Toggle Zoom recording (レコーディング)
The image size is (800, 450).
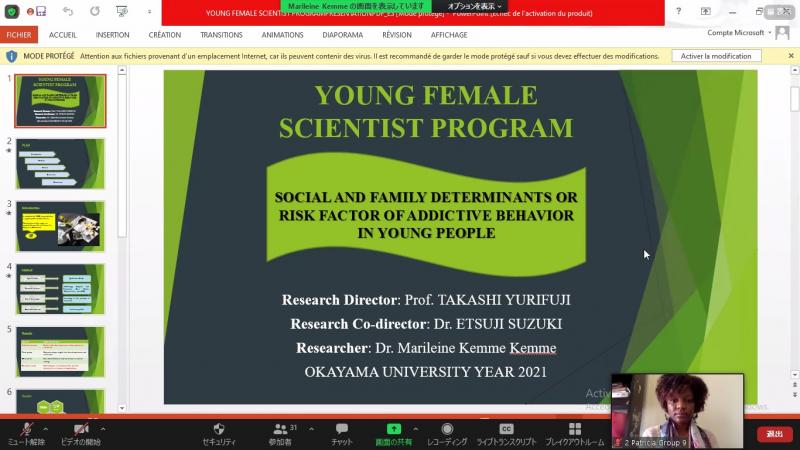(447, 434)
